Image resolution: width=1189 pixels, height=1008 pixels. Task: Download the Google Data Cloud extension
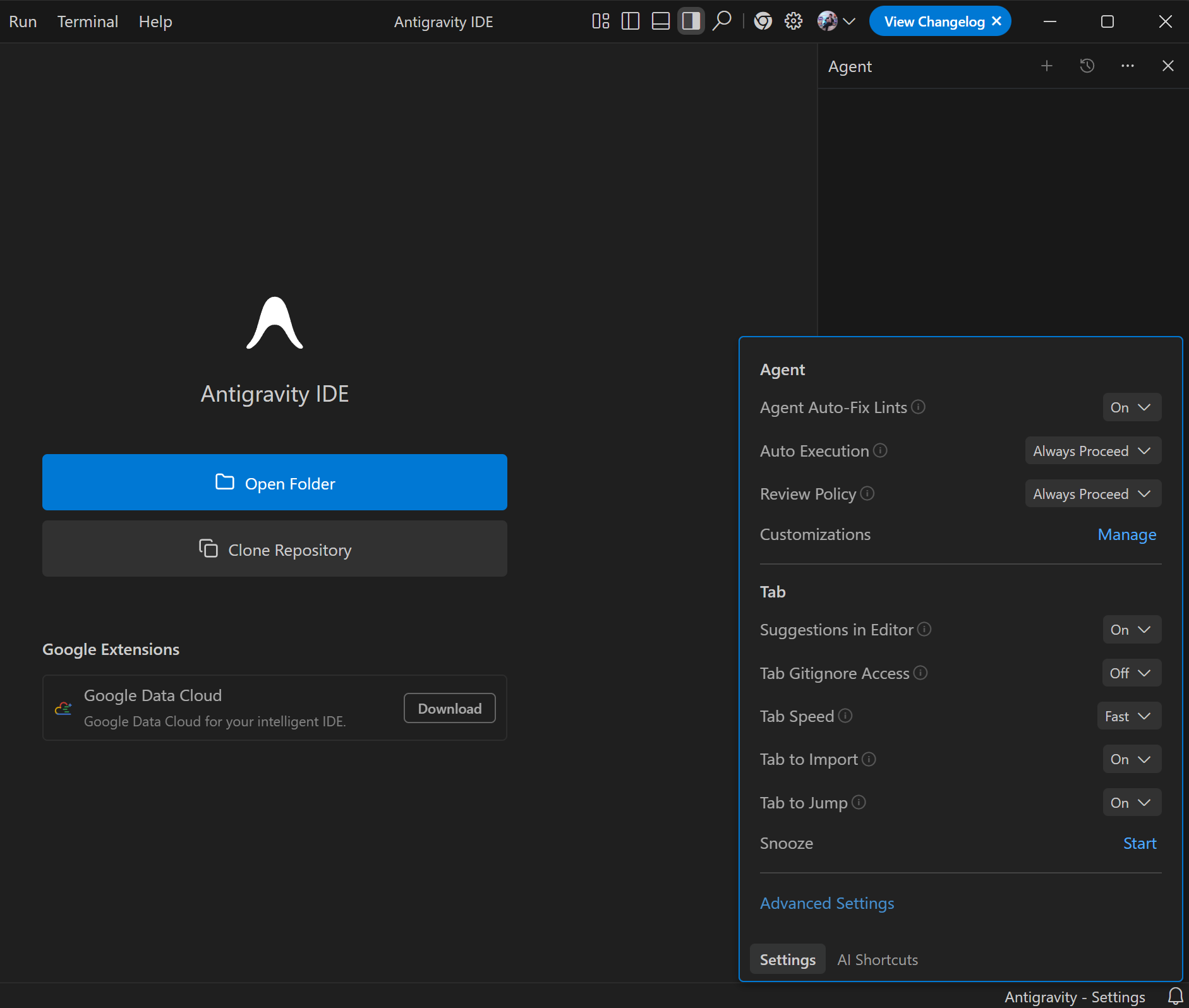coord(450,709)
